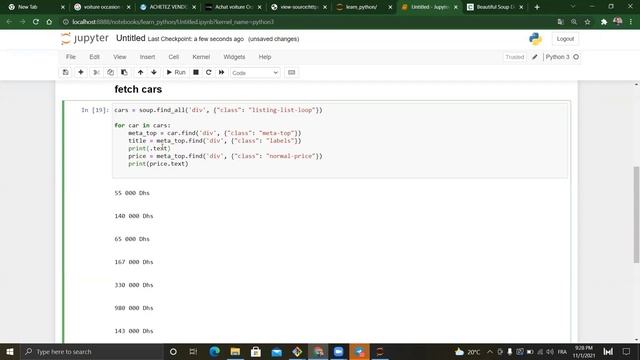Bookmark this page with the star icon
This screenshot has width=640, height=360.
(x=587, y=22)
